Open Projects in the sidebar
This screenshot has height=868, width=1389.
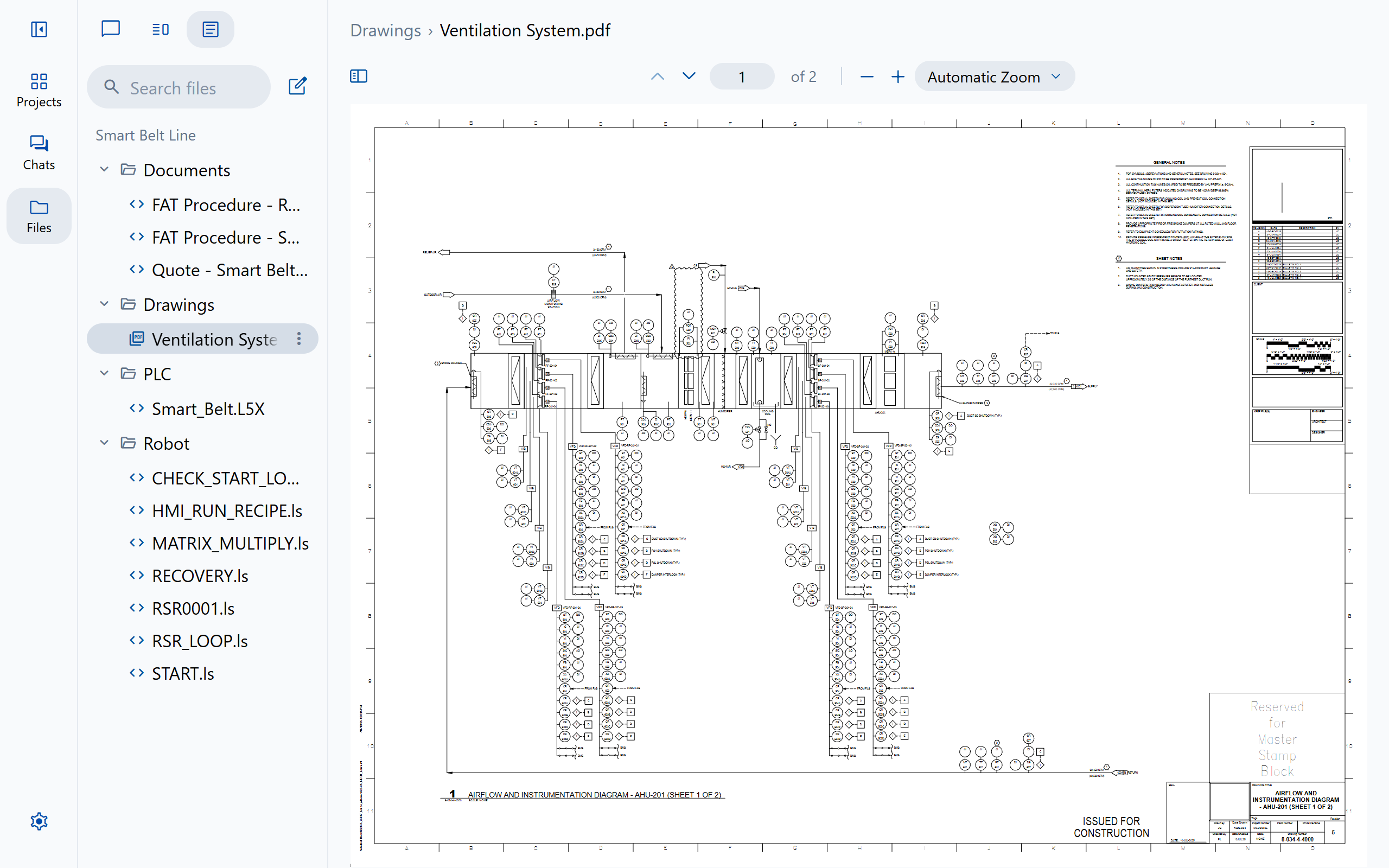(x=39, y=90)
